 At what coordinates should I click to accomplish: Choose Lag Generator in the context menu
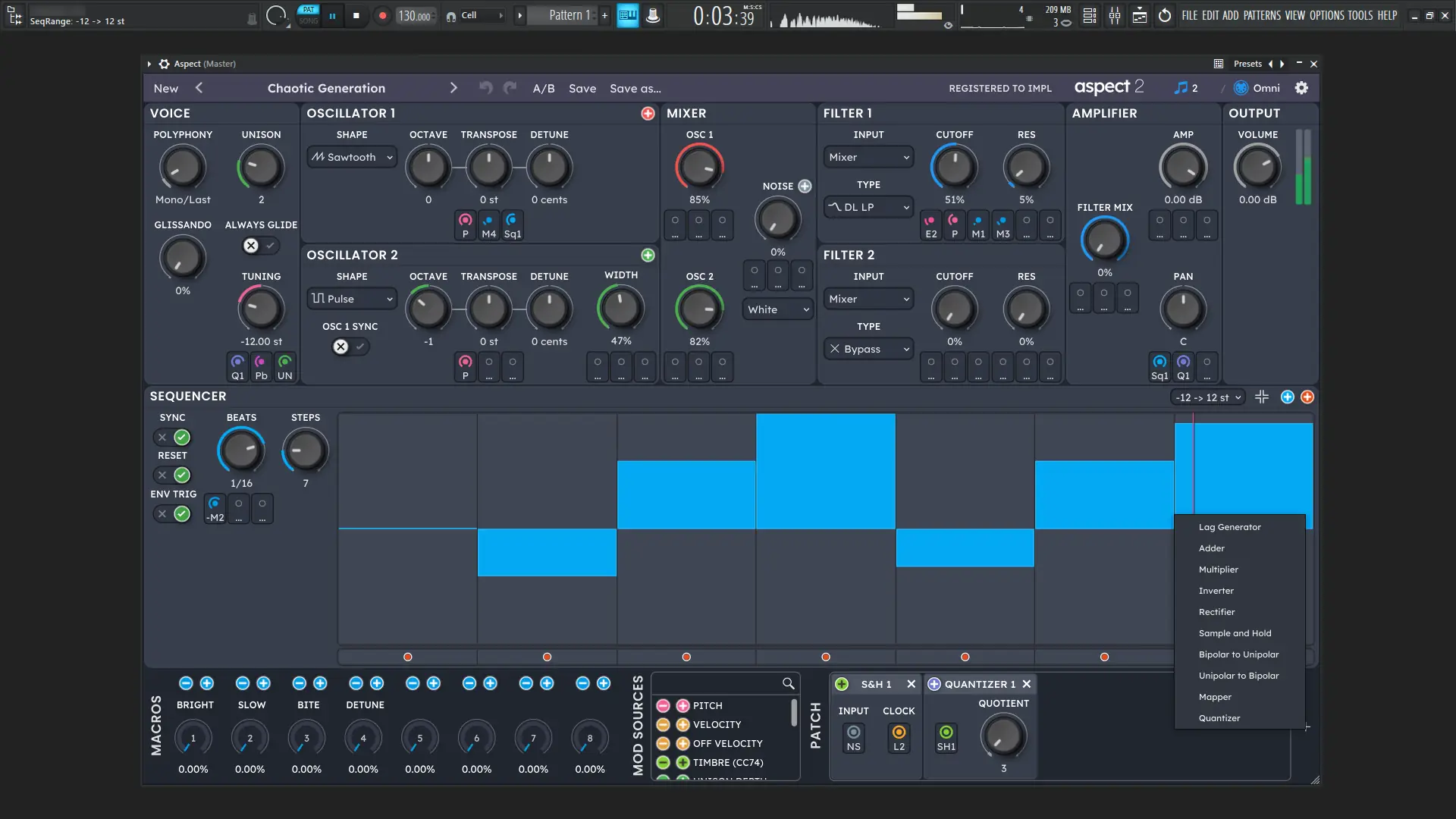pyautogui.click(x=1229, y=527)
